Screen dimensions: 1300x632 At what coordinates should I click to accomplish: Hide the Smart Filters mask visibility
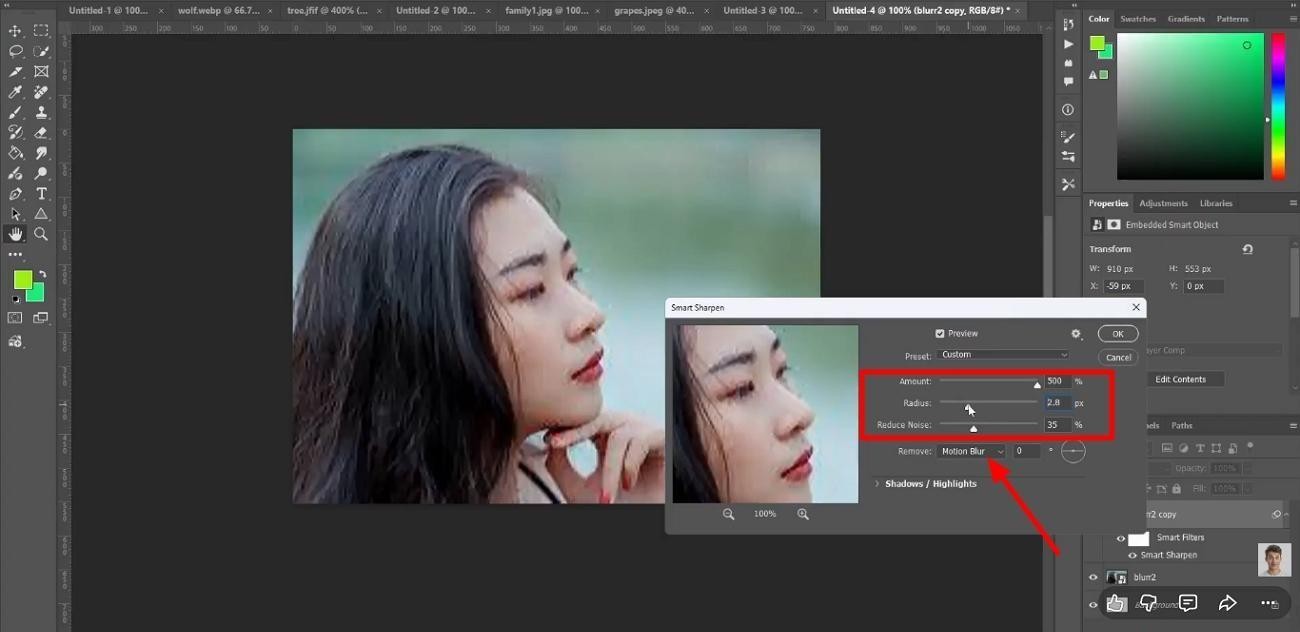coord(1121,538)
